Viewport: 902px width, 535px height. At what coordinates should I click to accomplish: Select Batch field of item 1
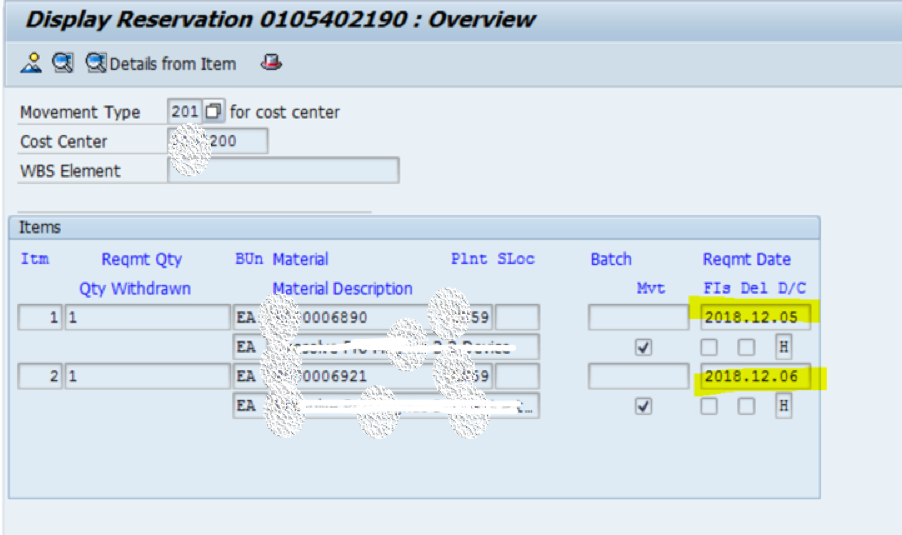[639, 317]
